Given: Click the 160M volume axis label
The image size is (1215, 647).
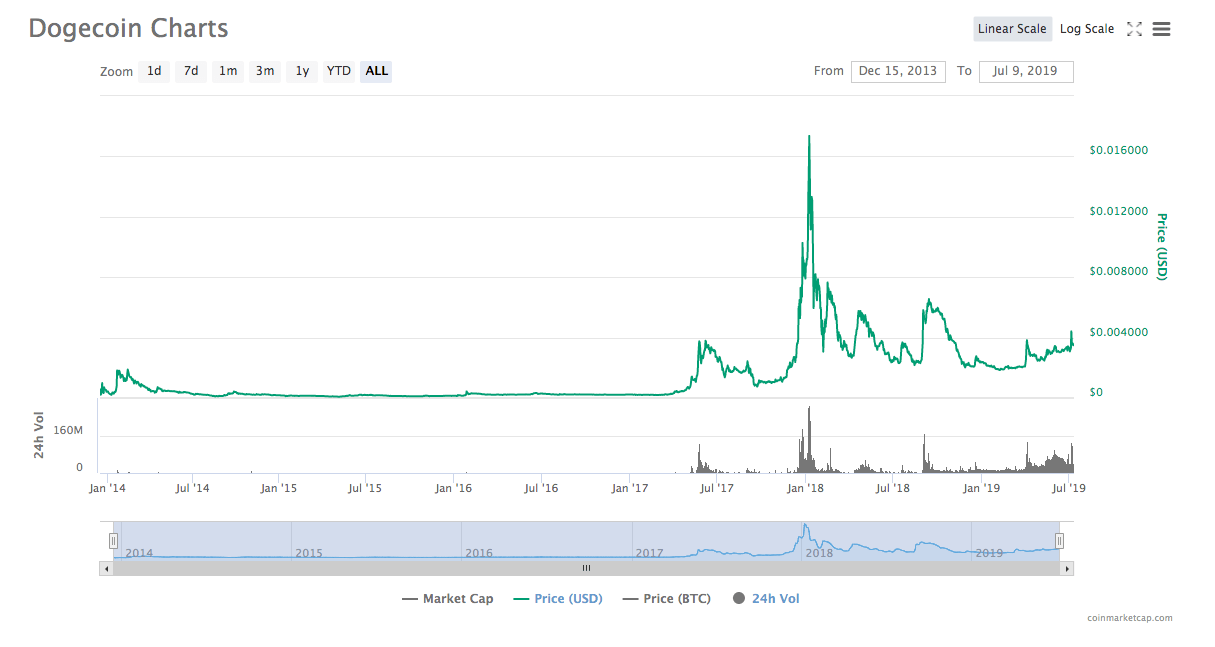Looking at the screenshot, I should tap(67, 431).
